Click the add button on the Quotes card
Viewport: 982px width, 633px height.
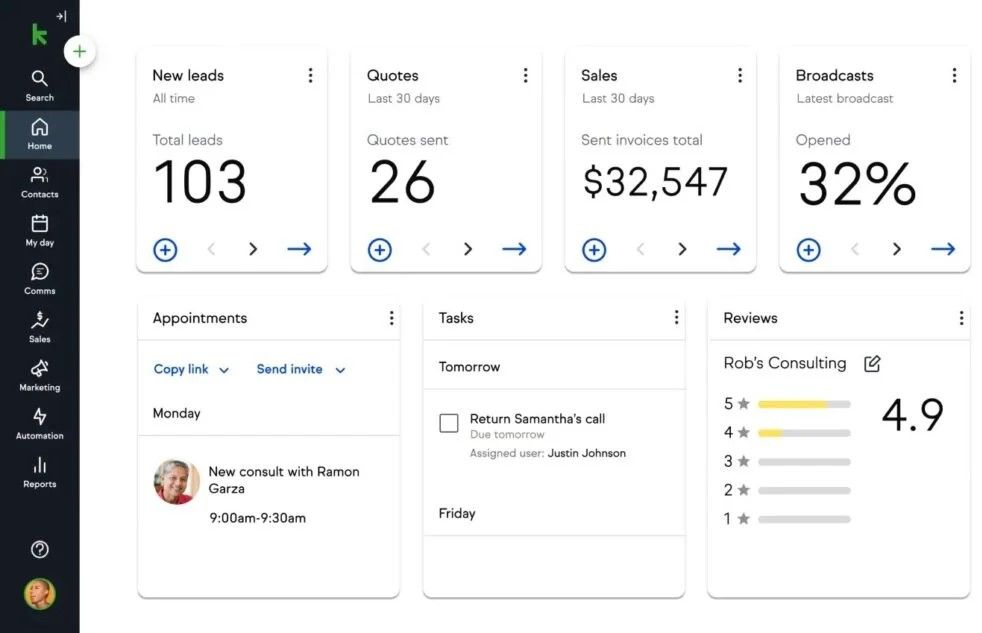pos(380,250)
